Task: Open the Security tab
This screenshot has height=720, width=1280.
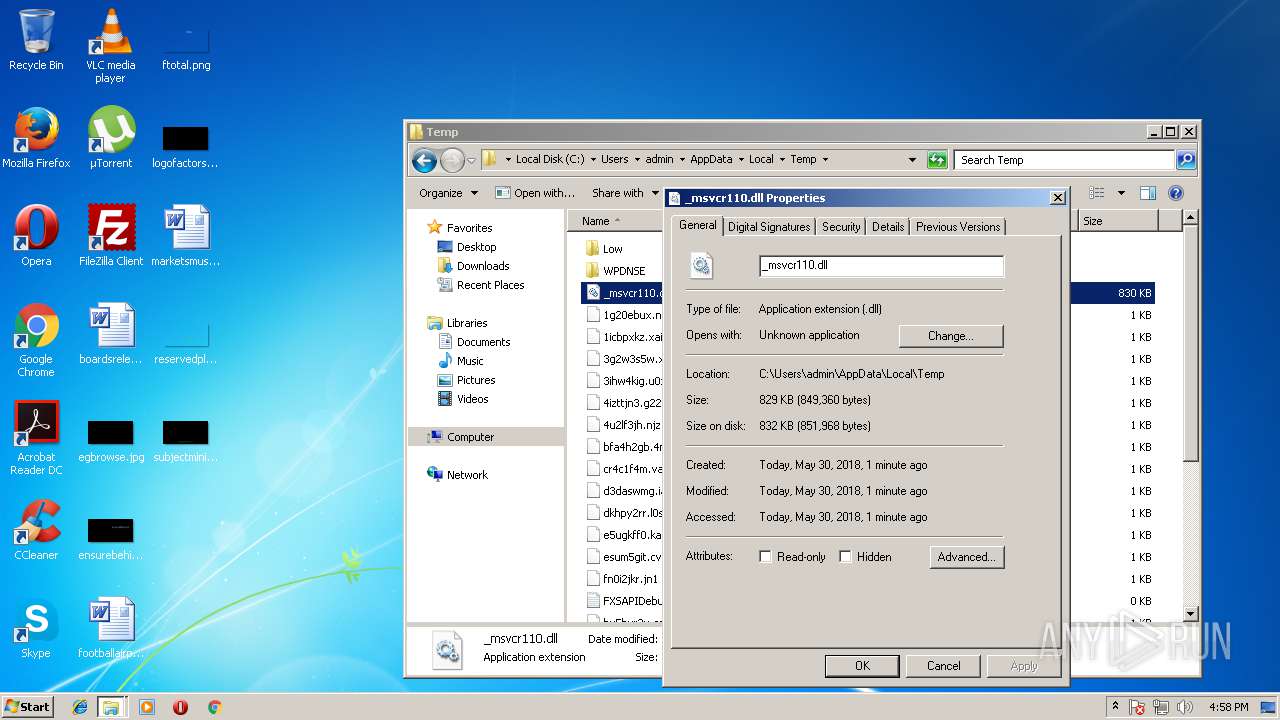Action: [x=841, y=227]
